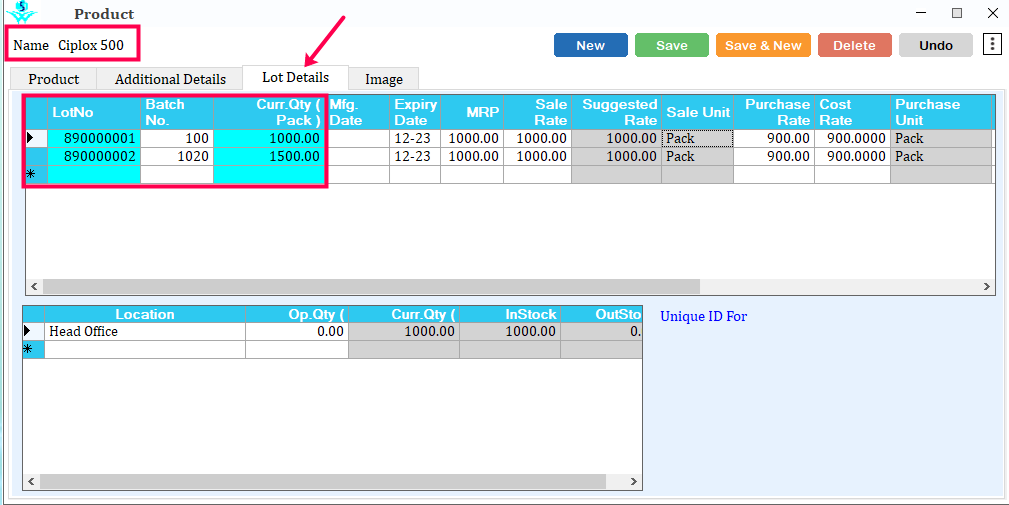Open Sale Unit Pack cell for lot 890000002
The height and width of the screenshot is (505, 1009).
point(697,156)
